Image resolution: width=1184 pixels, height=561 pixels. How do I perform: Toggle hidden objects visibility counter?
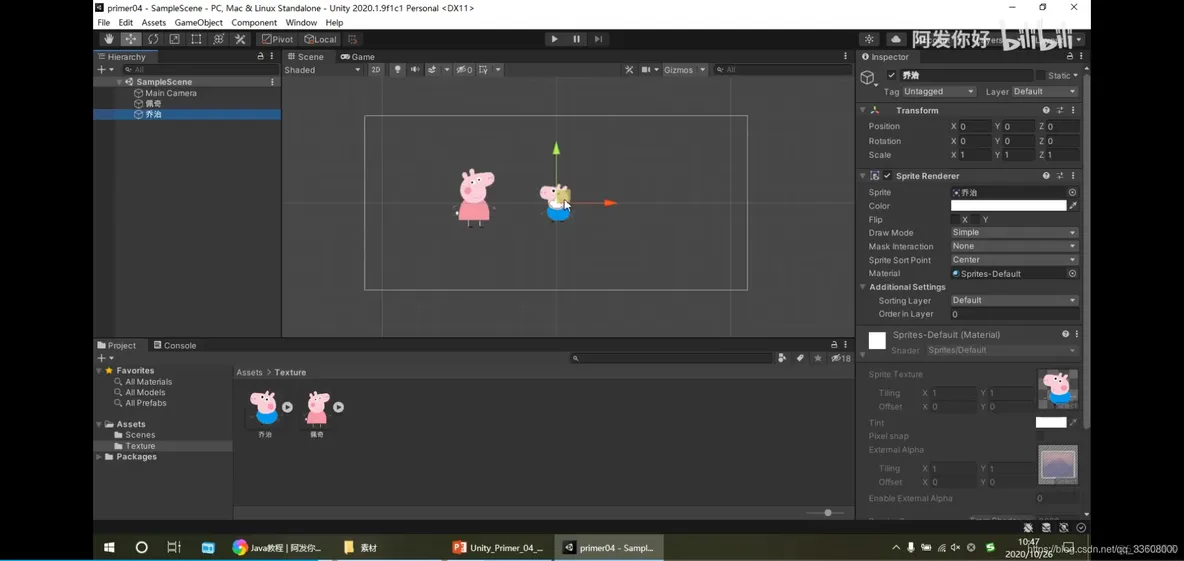point(464,69)
